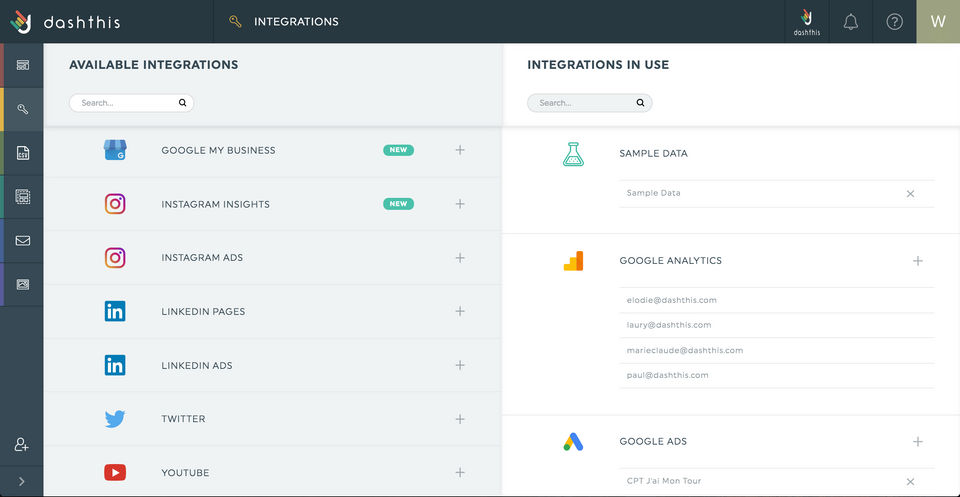Open the dashboards icon in left sidebar

coord(23,65)
